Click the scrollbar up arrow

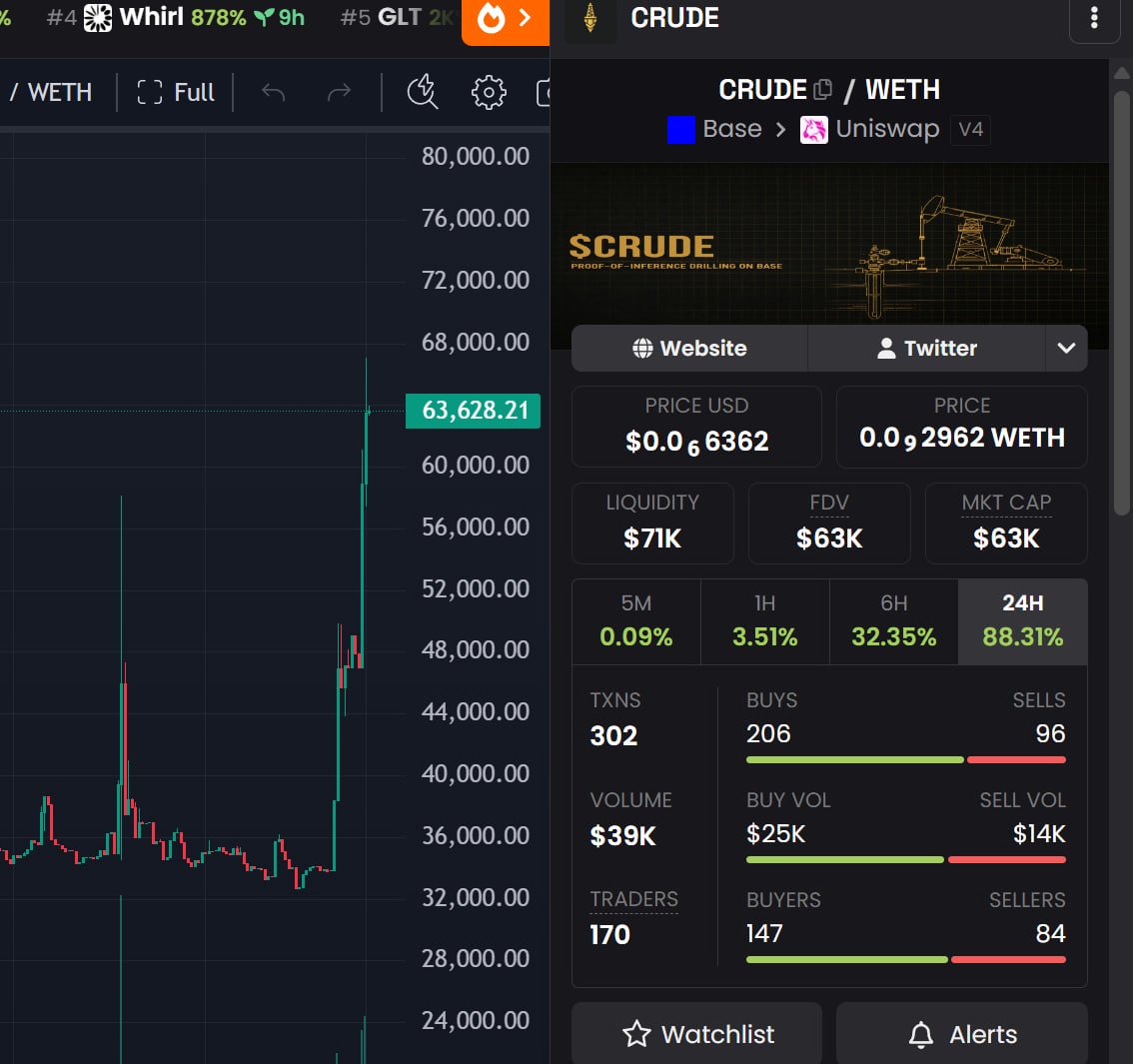(x=1121, y=72)
